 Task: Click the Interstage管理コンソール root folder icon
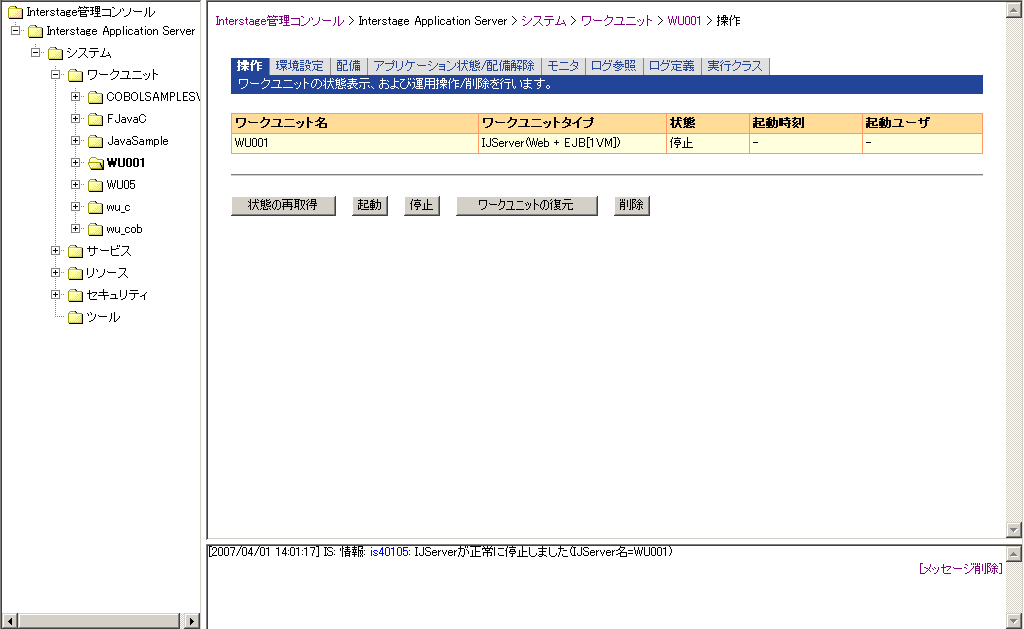(x=15, y=12)
